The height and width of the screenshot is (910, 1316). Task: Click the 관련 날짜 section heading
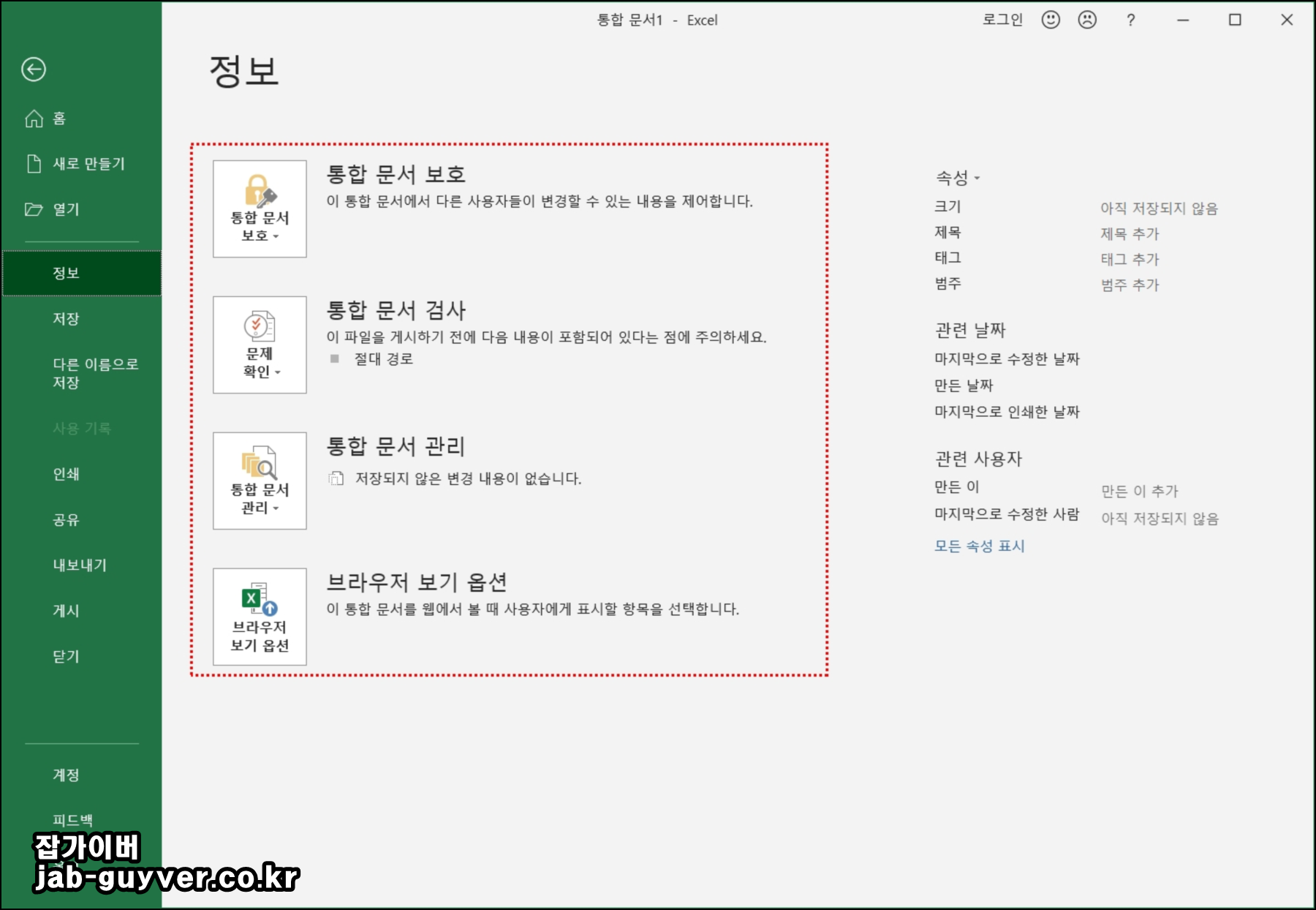[x=970, y=331]
